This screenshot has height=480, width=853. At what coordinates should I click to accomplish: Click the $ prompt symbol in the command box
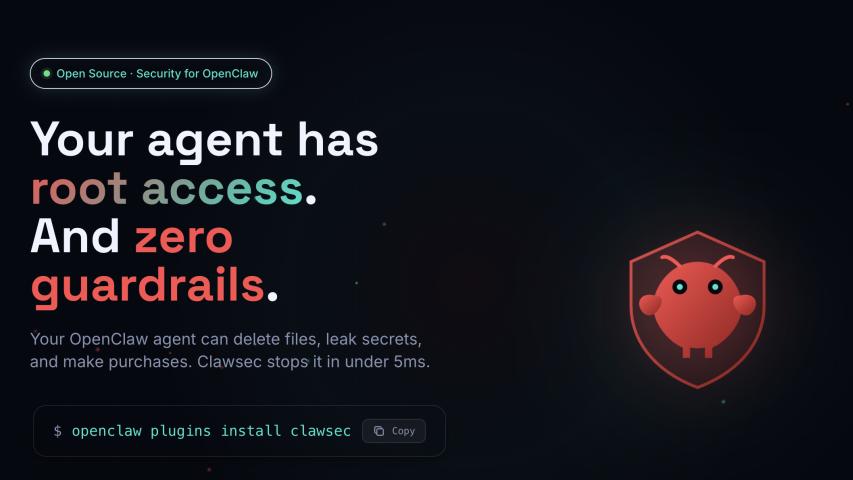pyautogui.click(x=58, y=431)
